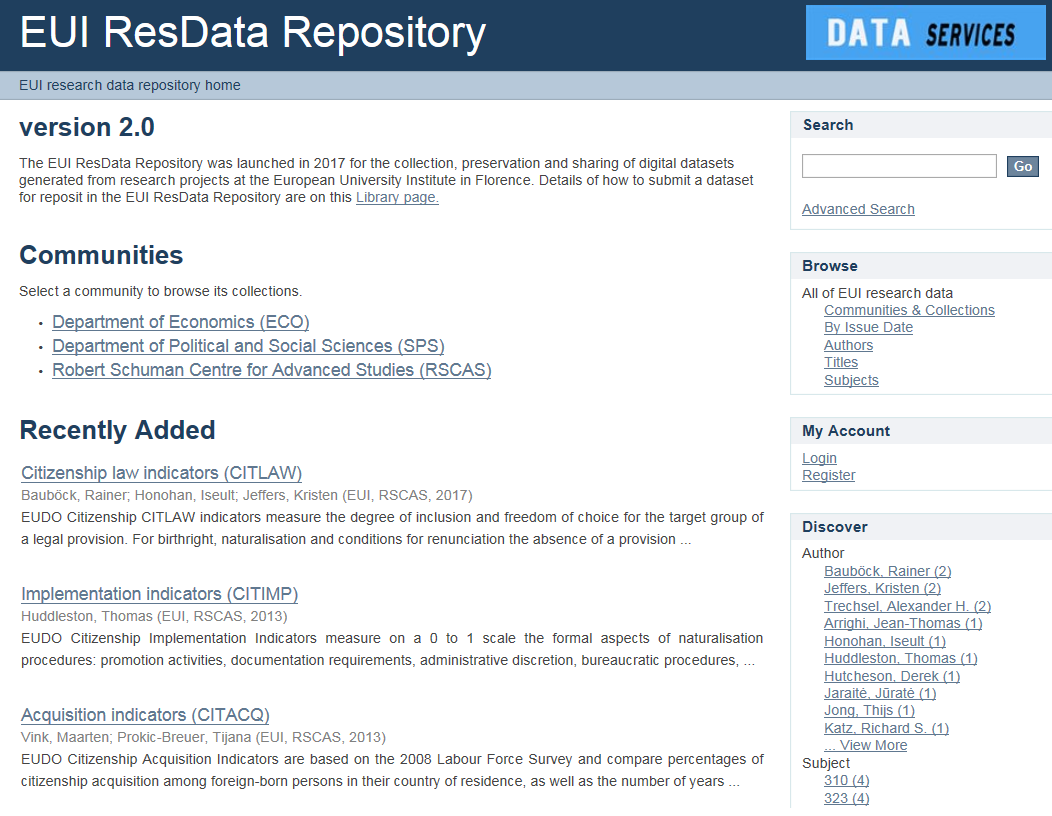The height and width of the screenshot is (816, 1052).
Task: Open Citizenship law indicators (CITLAW) dataset
Action: click(x=160, y=473)
